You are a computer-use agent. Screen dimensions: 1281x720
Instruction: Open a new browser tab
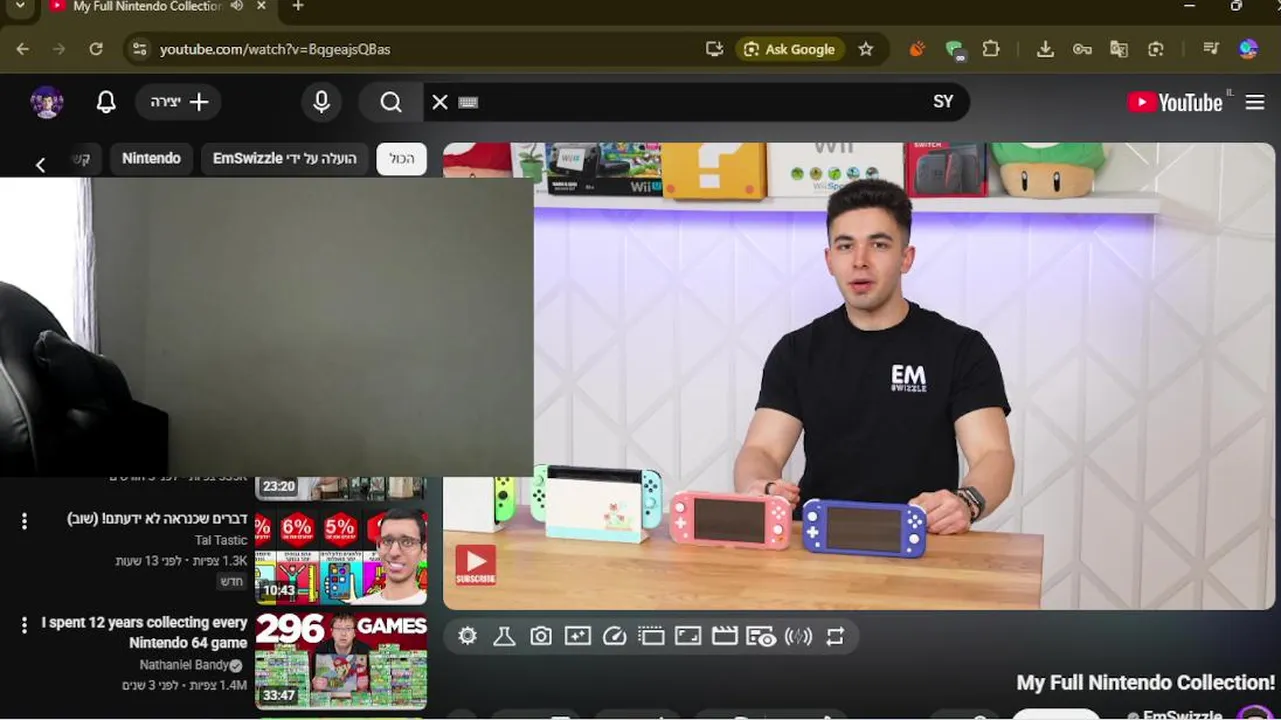(x=298, y=6)
